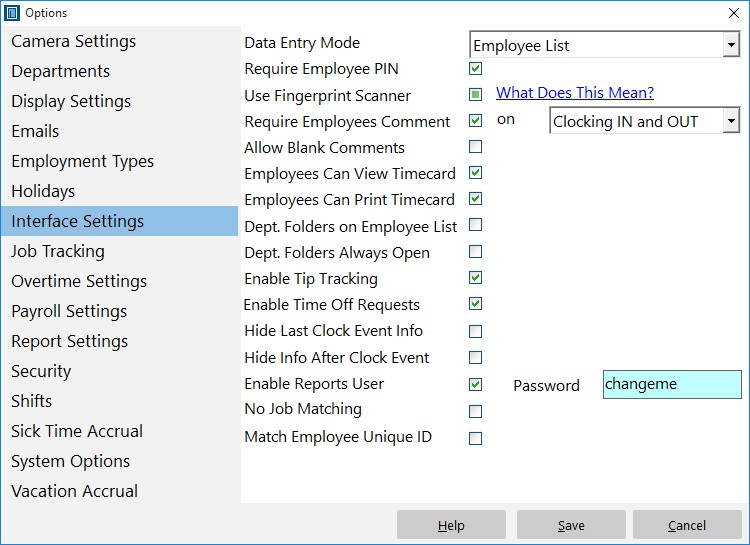Screen dimensions: 750x545
Task: Click the What Does This Mean link
Action: [x=575, y=93]
